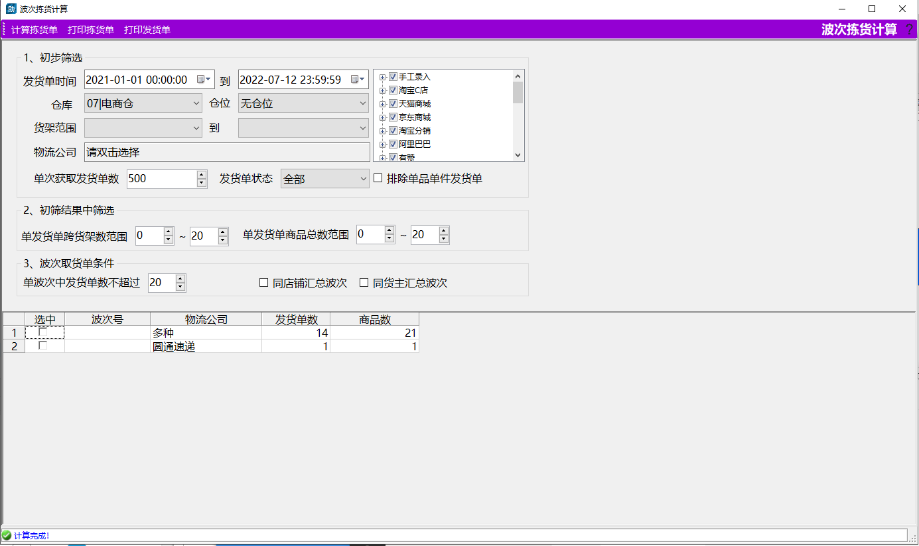Image resolution: width=919 pixels, height=546 pixels.
Task: Expand the 手工录入 tree node
Action: 382,77
